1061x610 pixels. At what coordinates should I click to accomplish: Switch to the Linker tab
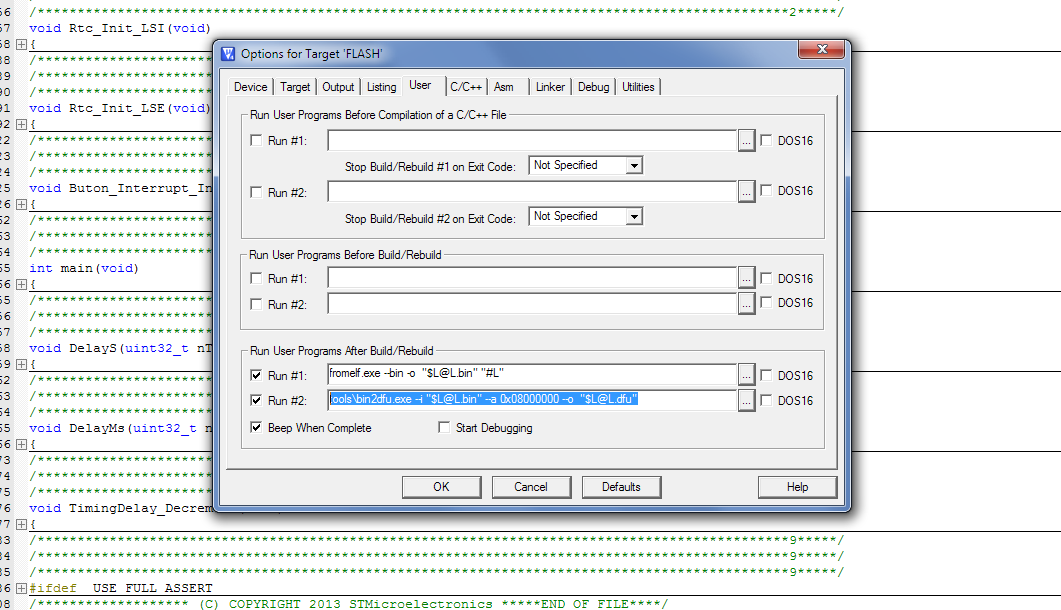pos(550,87)
